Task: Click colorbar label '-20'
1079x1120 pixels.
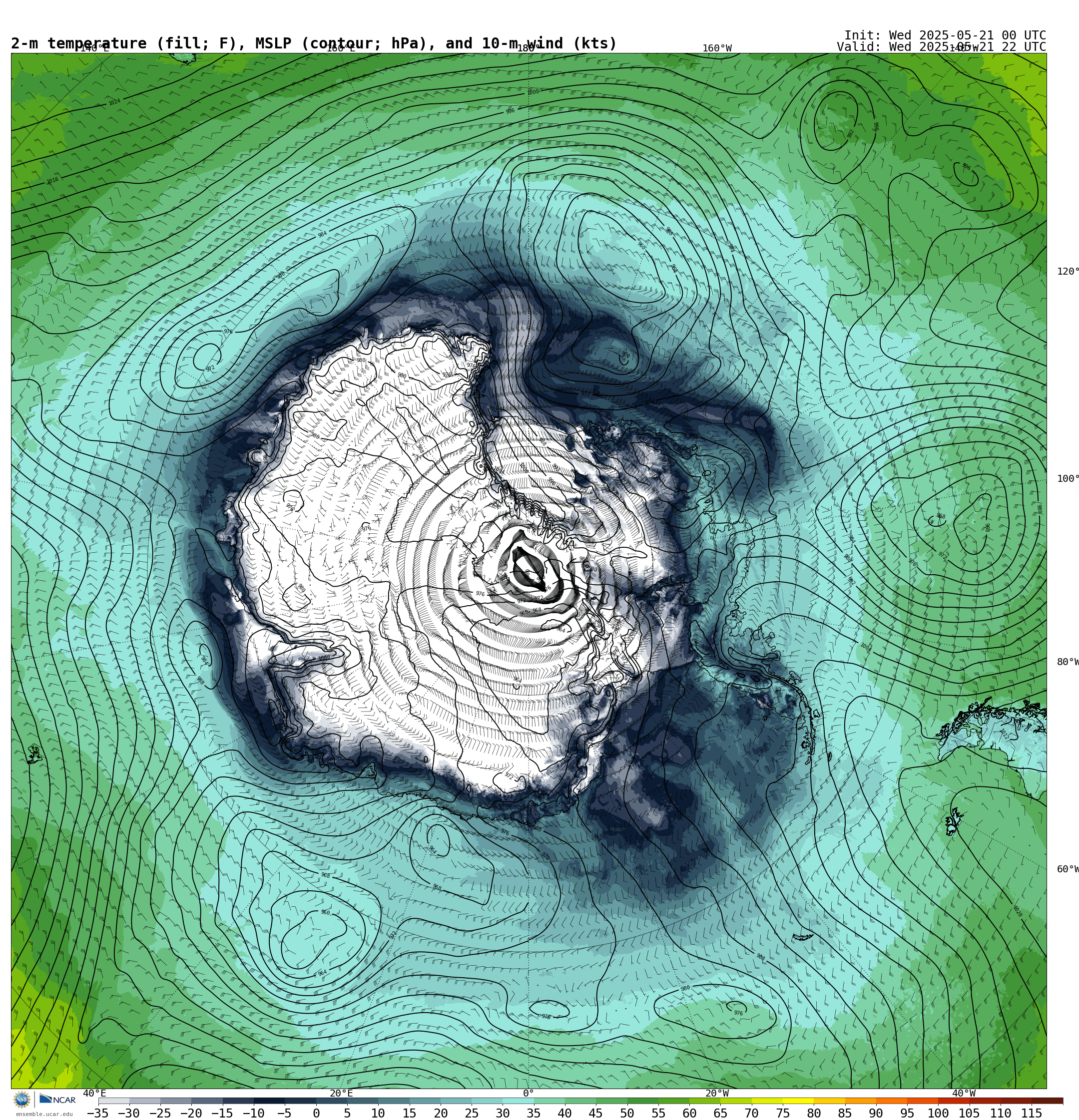Action: point(191,1113)
